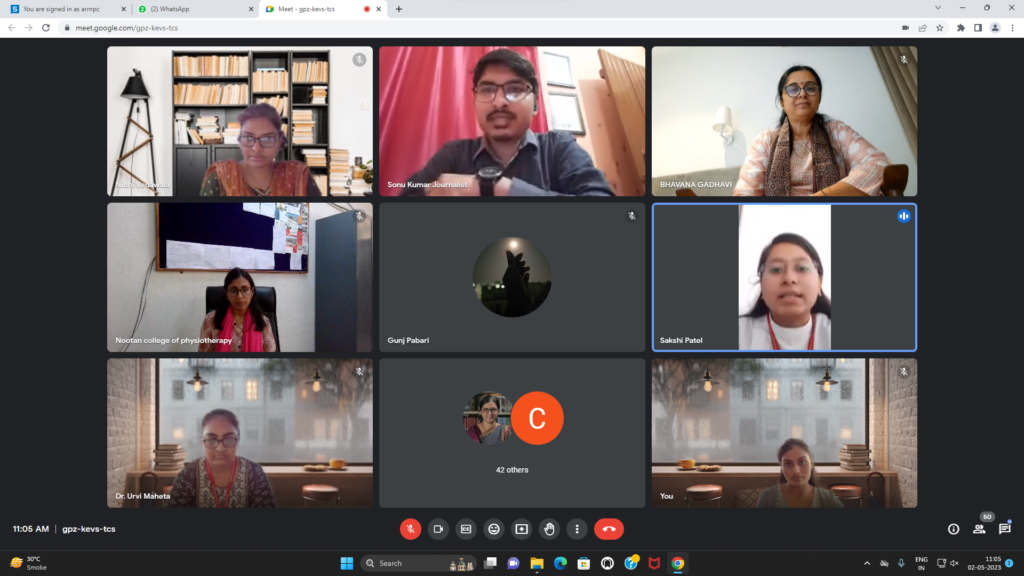This screenshot has width=1024, height=576.
Task: Switch to 'You are signed in as' tab
Action: [x=65, y=9]
